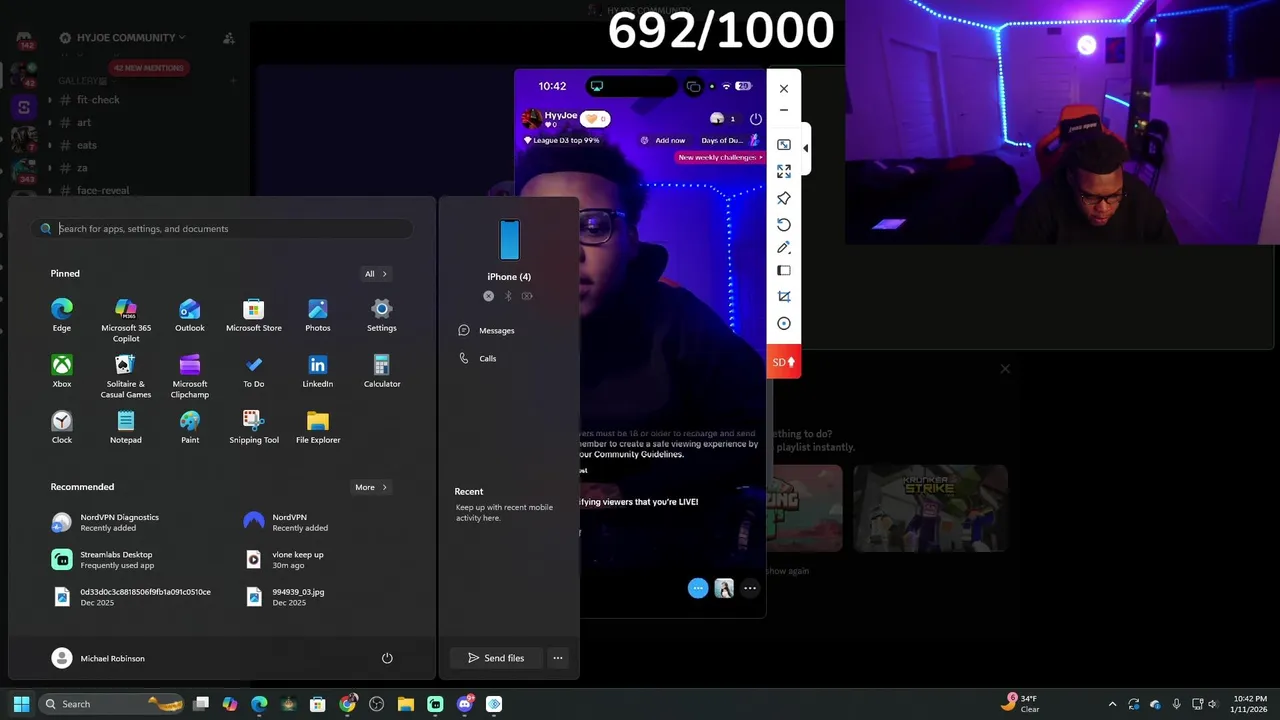Click battery icon under iPhone (4)

click(527, 296)
